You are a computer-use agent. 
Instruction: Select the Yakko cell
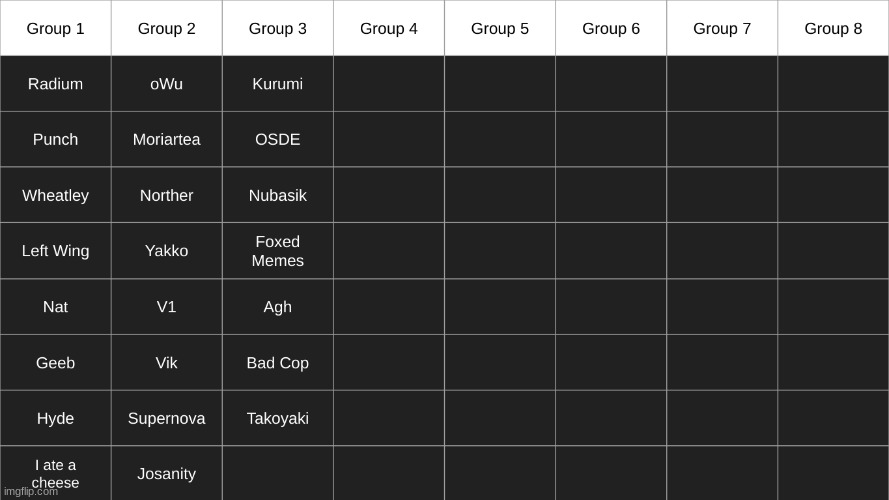pyautogui.click(x=166, y=251)
